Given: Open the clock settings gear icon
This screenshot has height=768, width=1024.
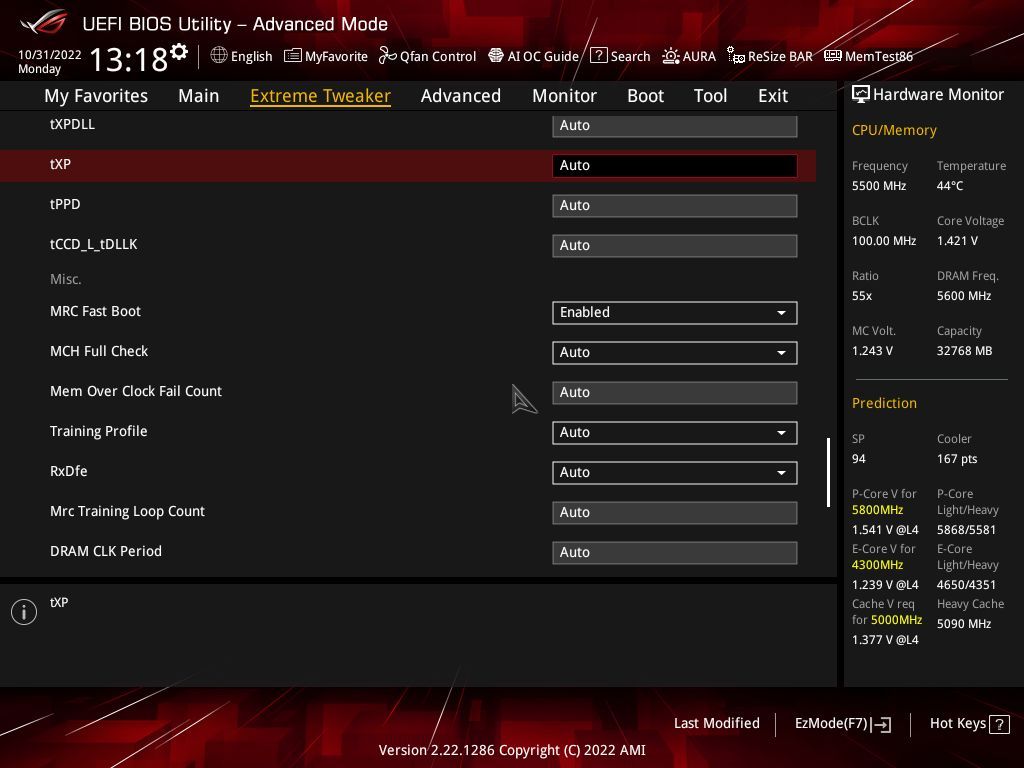Looking at the screenshot, I should tap(179, 52).
